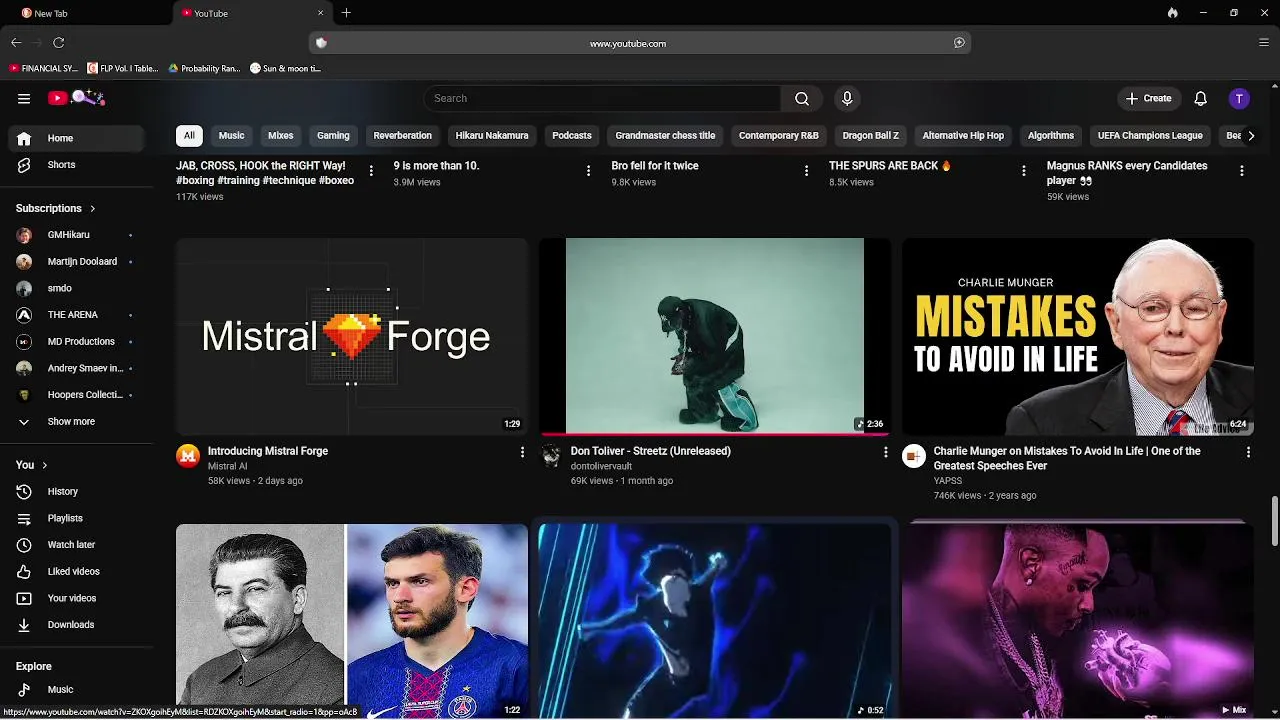This screenshot has width=1280, height=720.
Task: Open Shorts in sidebar
Action: (x=76, y=165)
